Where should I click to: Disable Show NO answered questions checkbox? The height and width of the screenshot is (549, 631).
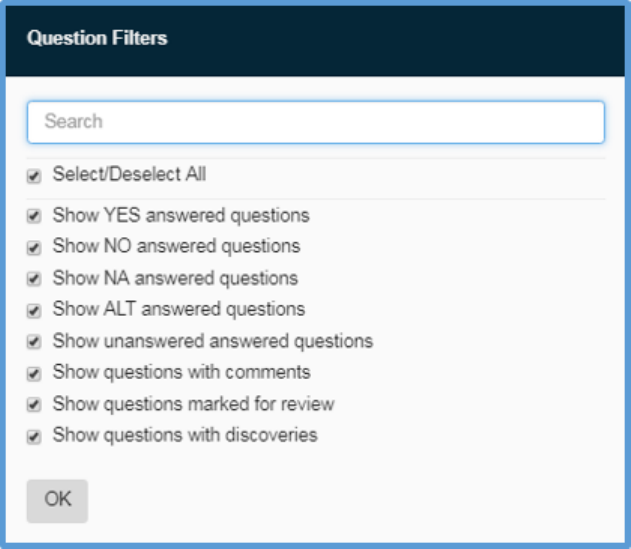pyautogui.click(x=34, y=247)
